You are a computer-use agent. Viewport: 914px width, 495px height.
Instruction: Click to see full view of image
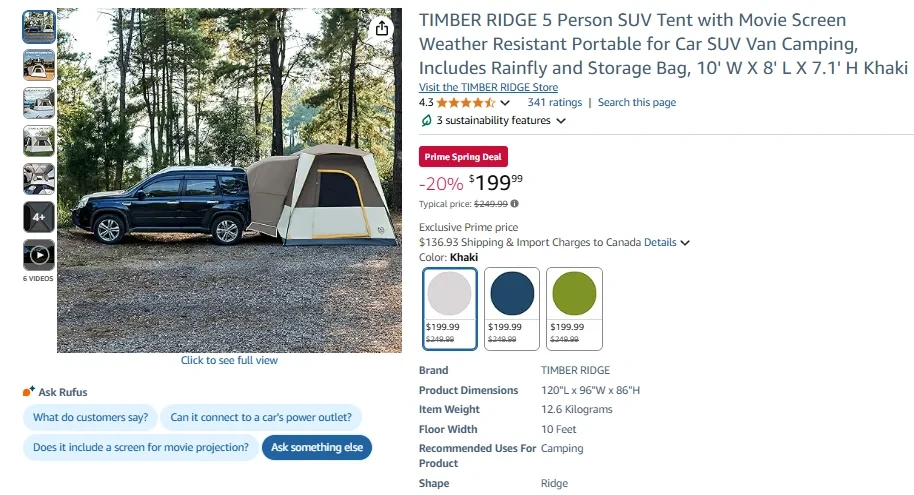(x=229, y=361)
